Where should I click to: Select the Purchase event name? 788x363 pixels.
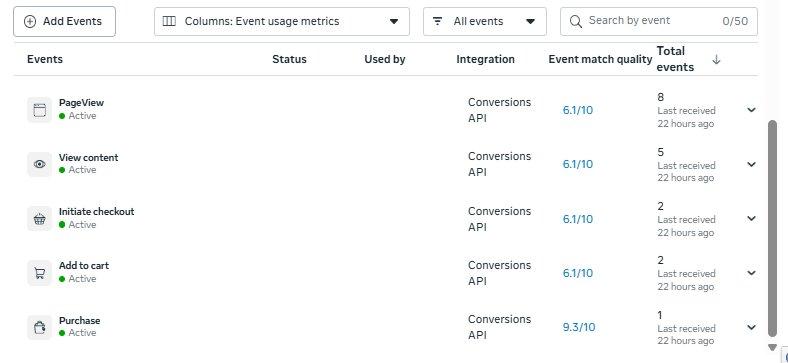click(79, 320)
